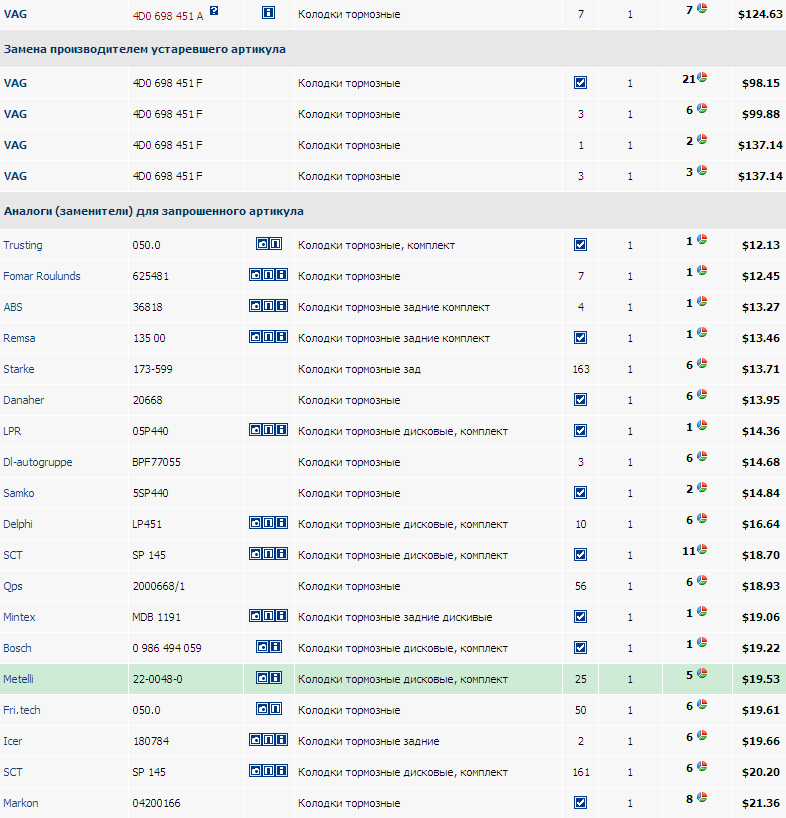Screen dimensions: 786x818
Task: Open the Metelli brand link
Action: 18,679
